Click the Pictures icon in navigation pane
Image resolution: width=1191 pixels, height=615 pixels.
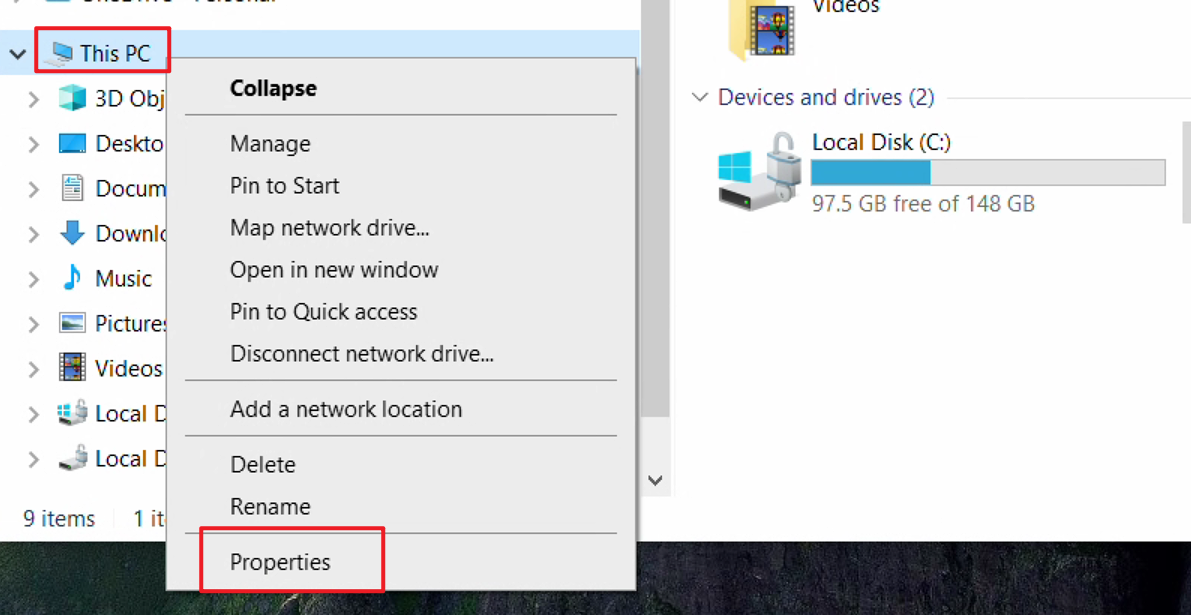coord(72,323)
